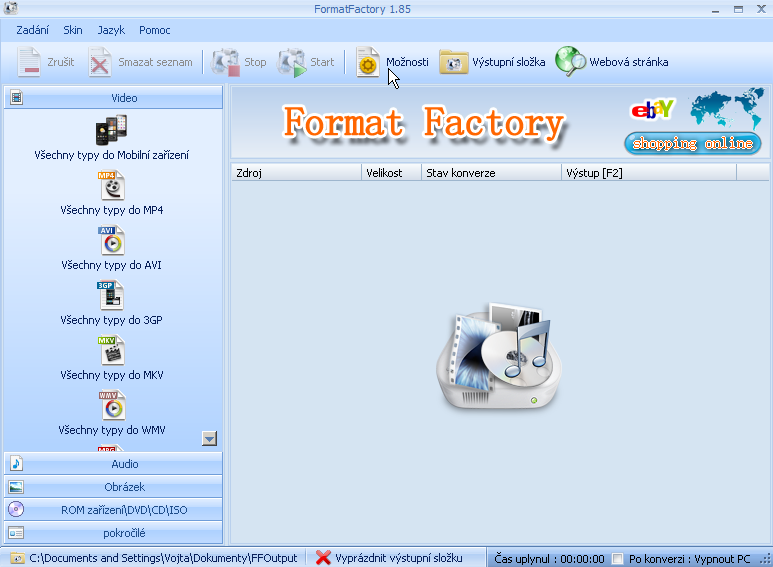Click the status bar output folder icon
773x567 pixels.
point(17,558)
